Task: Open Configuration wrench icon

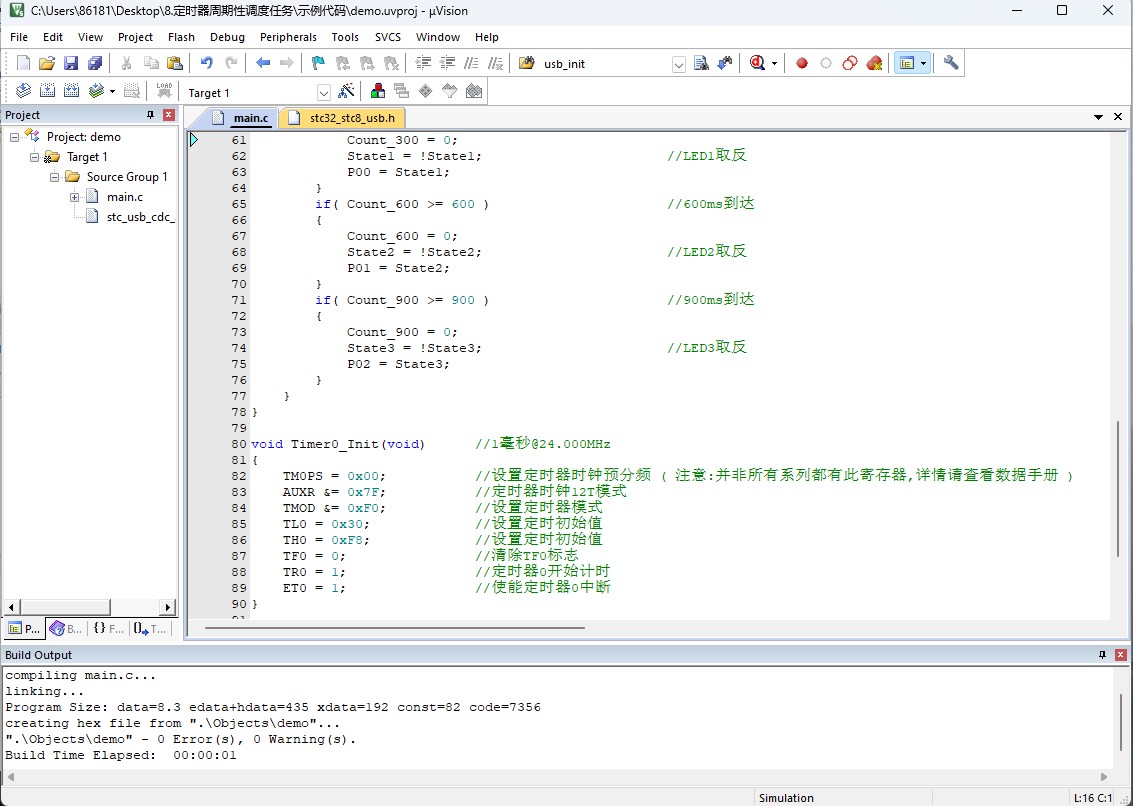Action: pyautogui.click(x=951, y=64)
